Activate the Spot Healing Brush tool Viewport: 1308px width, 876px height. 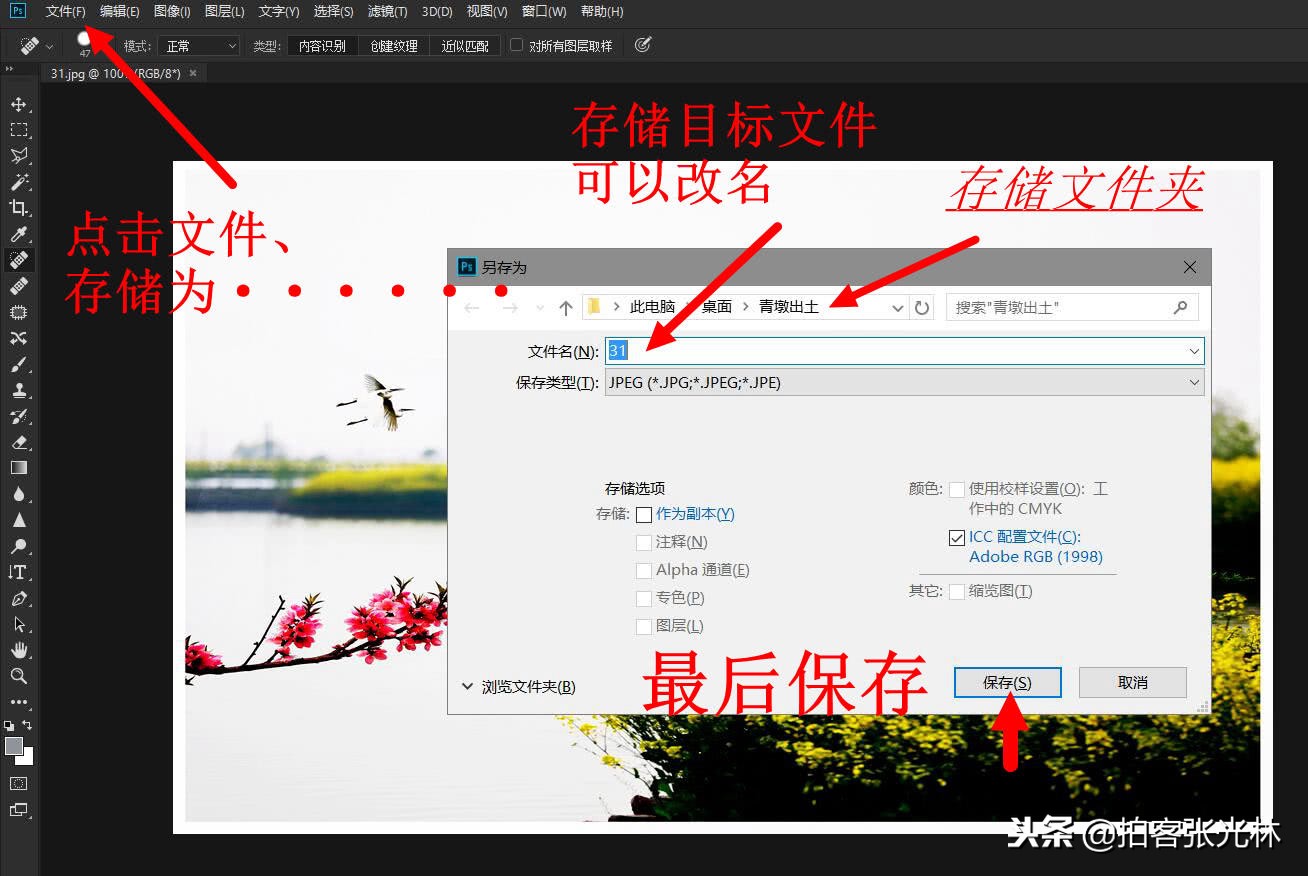click(20, 260)
